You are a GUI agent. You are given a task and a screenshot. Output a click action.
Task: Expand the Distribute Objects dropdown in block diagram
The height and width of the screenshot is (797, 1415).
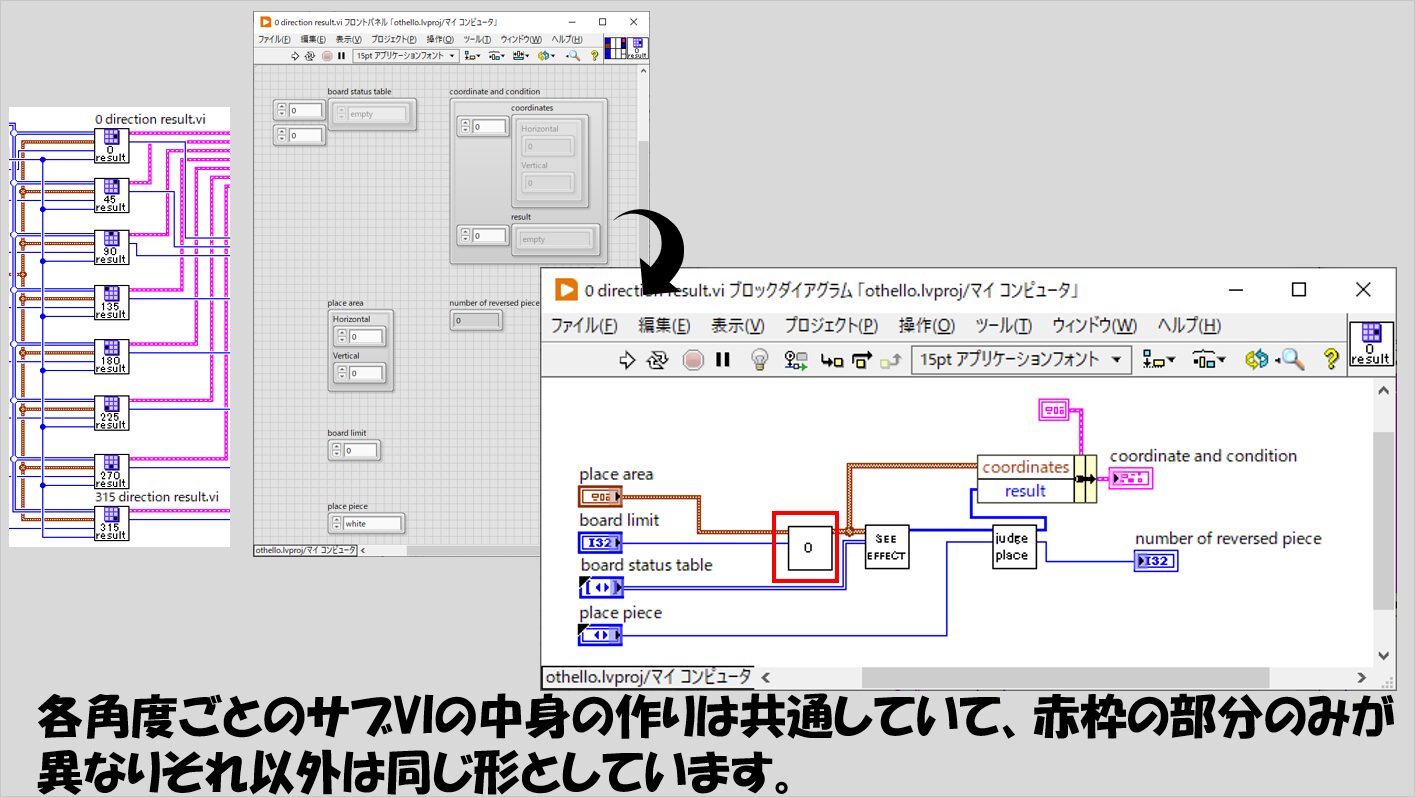click(x=1209, y=360)
